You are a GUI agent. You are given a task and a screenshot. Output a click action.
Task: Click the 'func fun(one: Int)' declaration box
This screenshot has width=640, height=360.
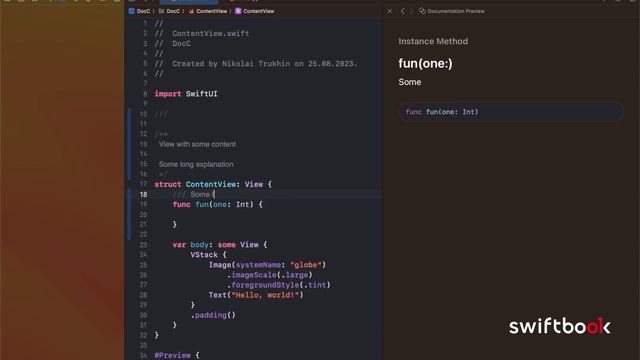pos(511,112)
